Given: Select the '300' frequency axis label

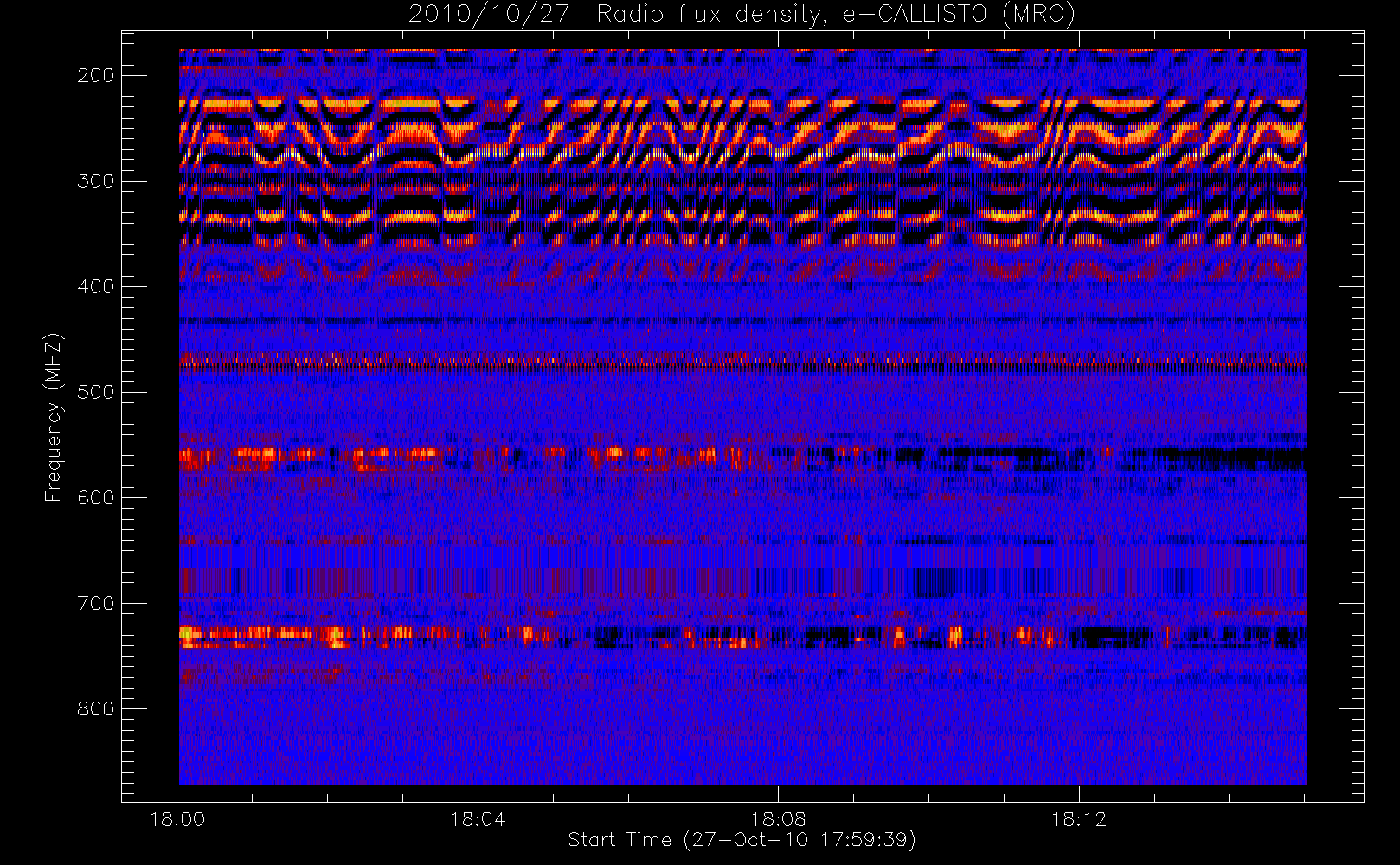Looking at the screenshot, I should (x=95, y=182).
